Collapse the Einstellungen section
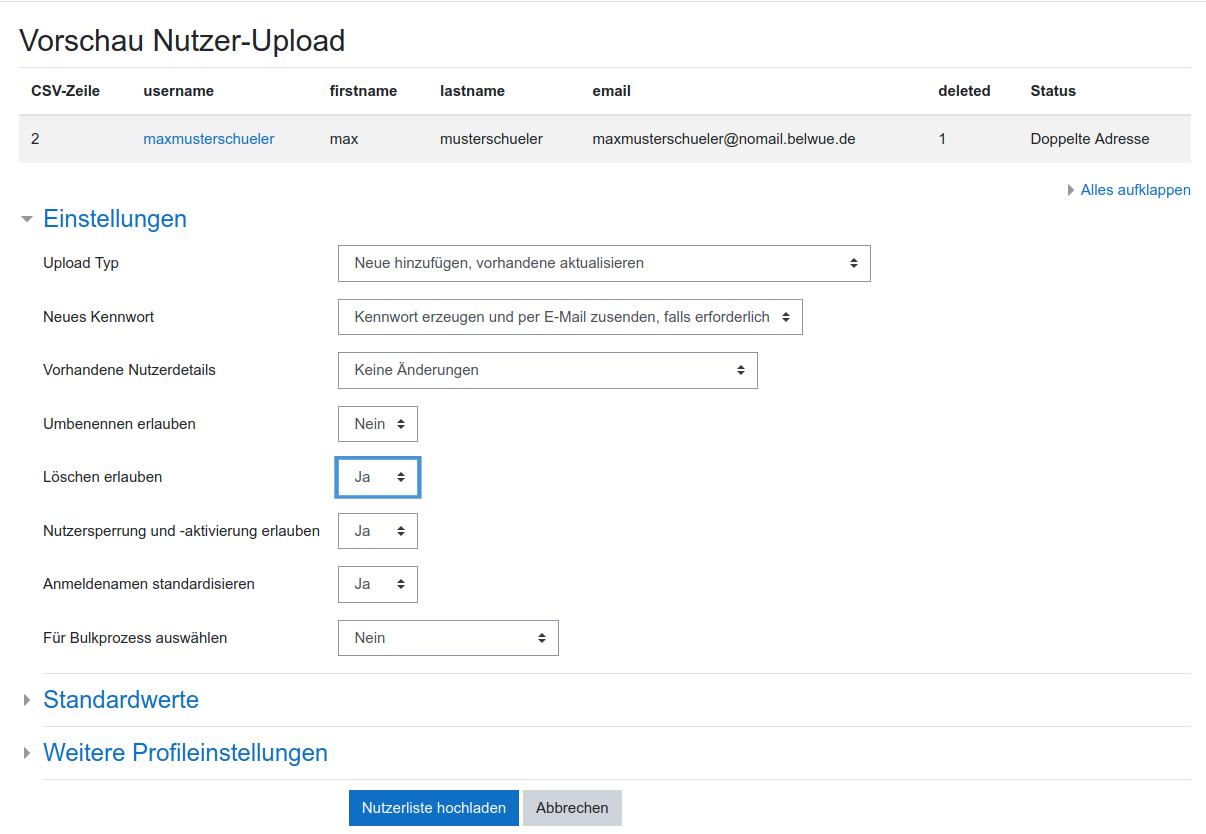 [x=115, y=219]
